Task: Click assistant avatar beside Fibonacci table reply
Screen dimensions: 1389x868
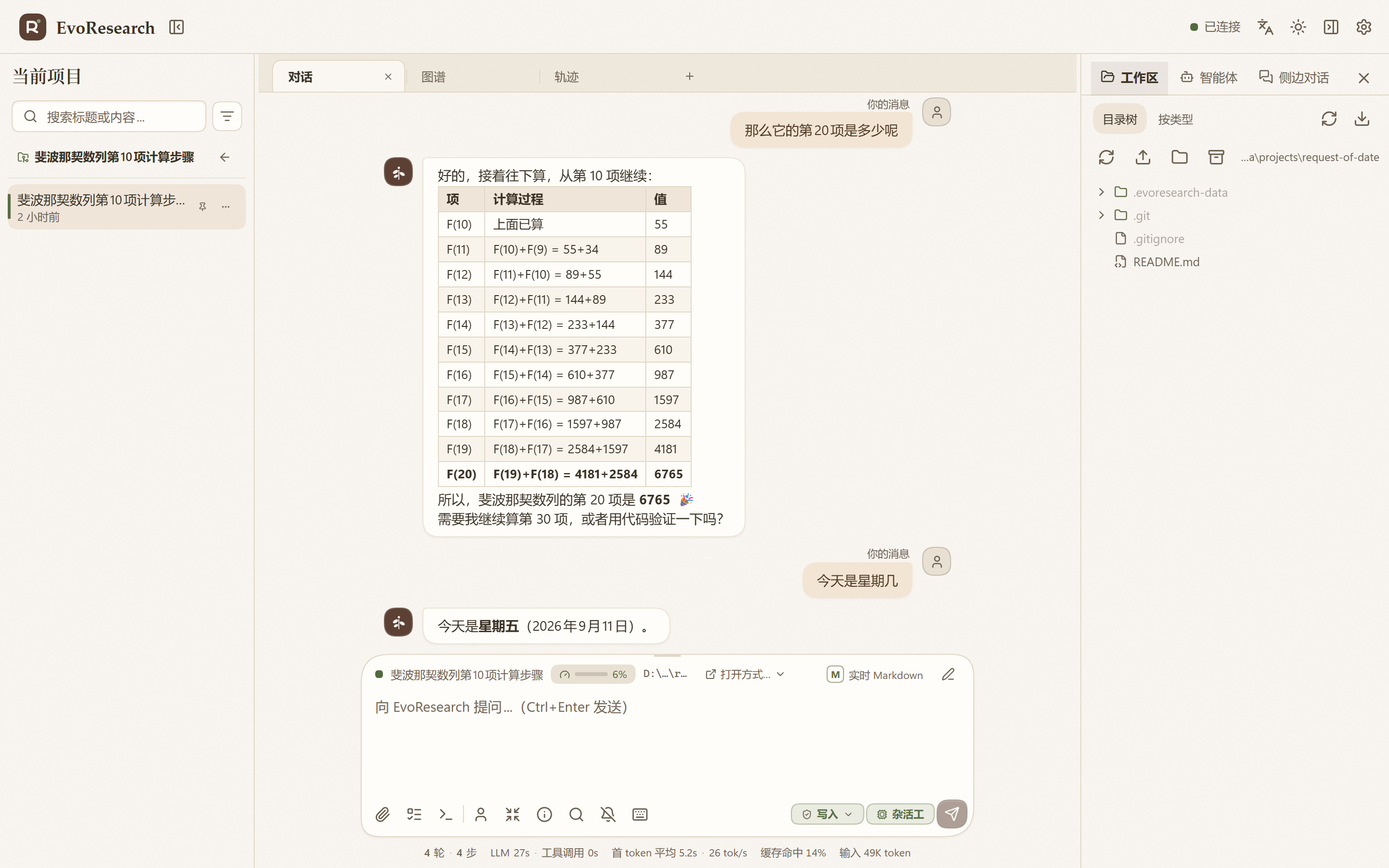Action: pos(398,172)
